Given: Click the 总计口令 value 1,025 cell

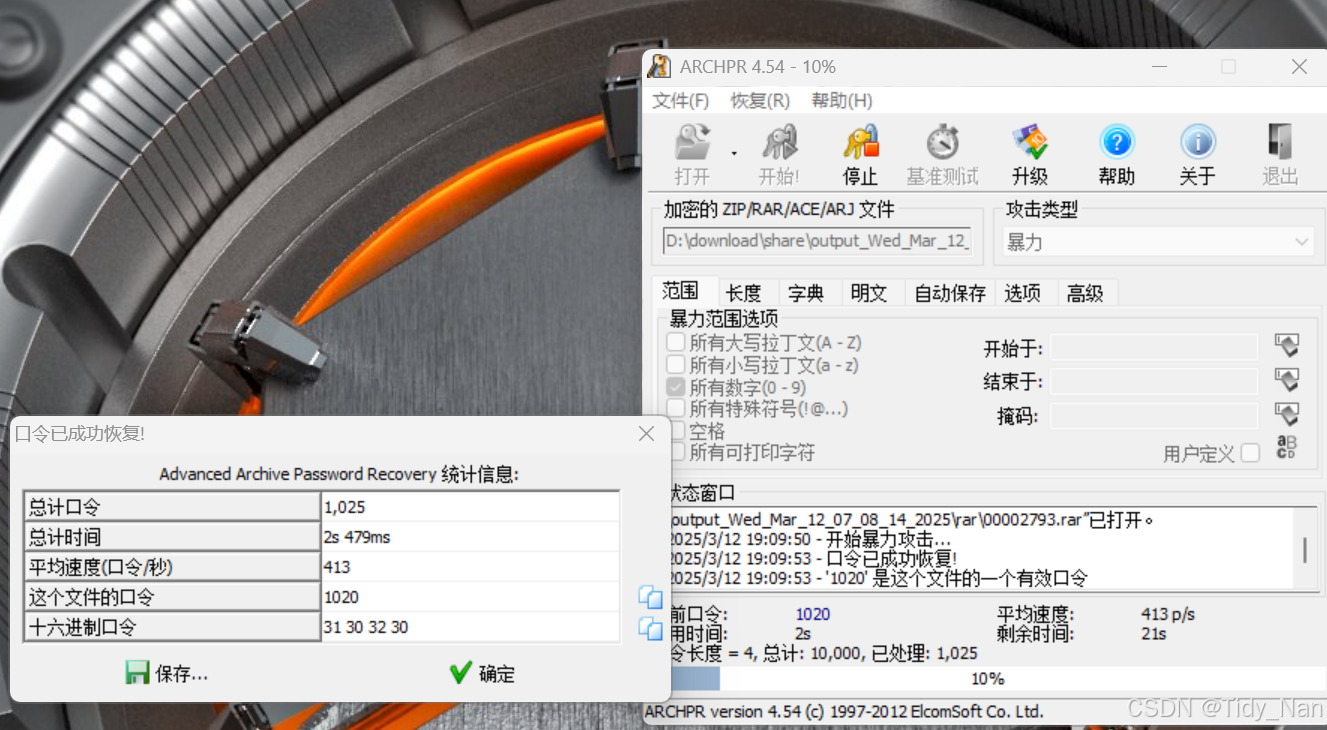Looking at the screenshot, I should [x=470, y=507].
